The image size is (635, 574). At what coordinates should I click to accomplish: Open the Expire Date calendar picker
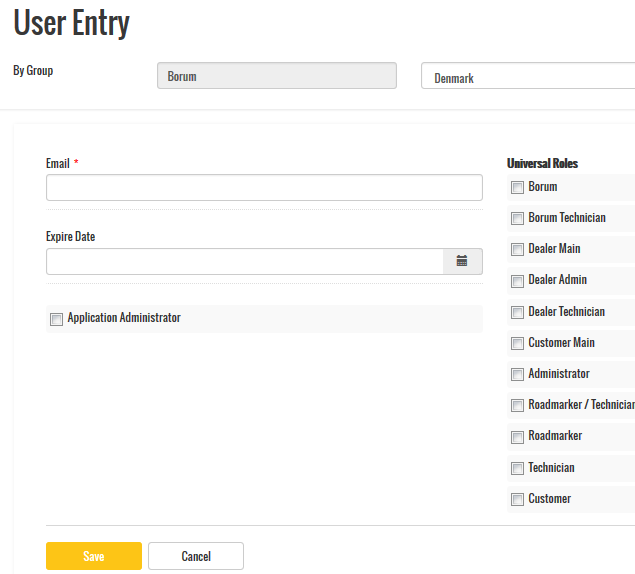pyautogui.click(x=462, y=261)
